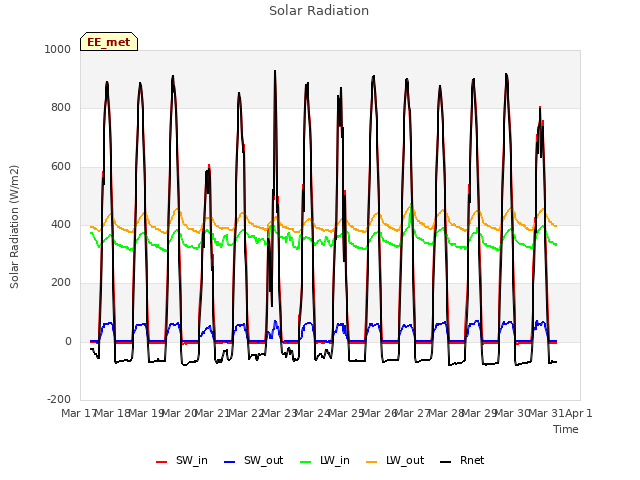The width and height of the screenshot is (640, 480).
Task: Click the 1000 y-axis tick label
Action: pyautogui.click(x=58, y=49)
